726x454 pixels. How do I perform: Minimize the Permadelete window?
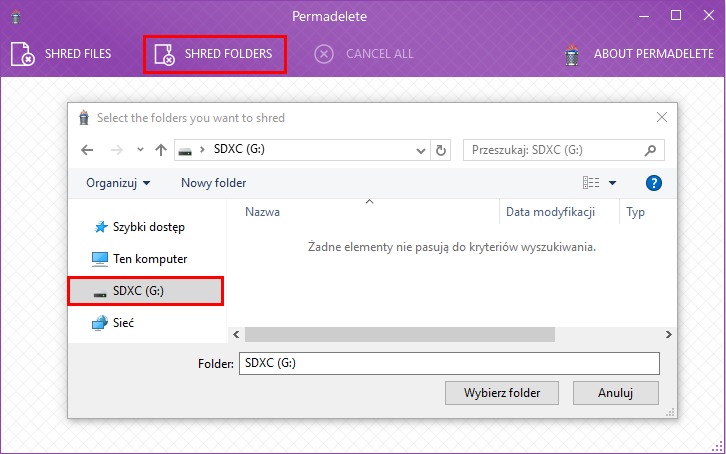(644, 16)
